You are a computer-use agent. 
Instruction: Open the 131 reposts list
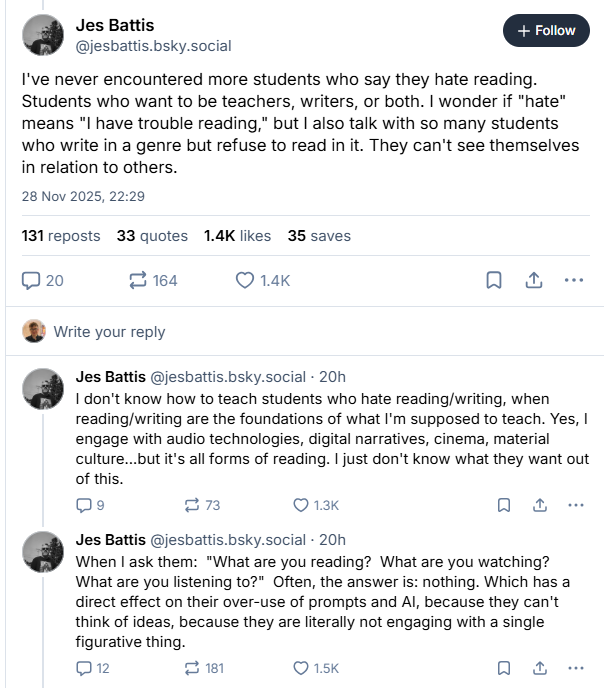pyautogui.click(x=61, y=236)
